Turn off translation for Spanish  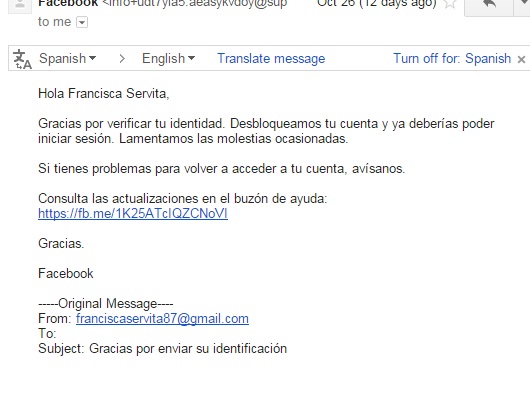pyautogui.click(x=452, y=58)
